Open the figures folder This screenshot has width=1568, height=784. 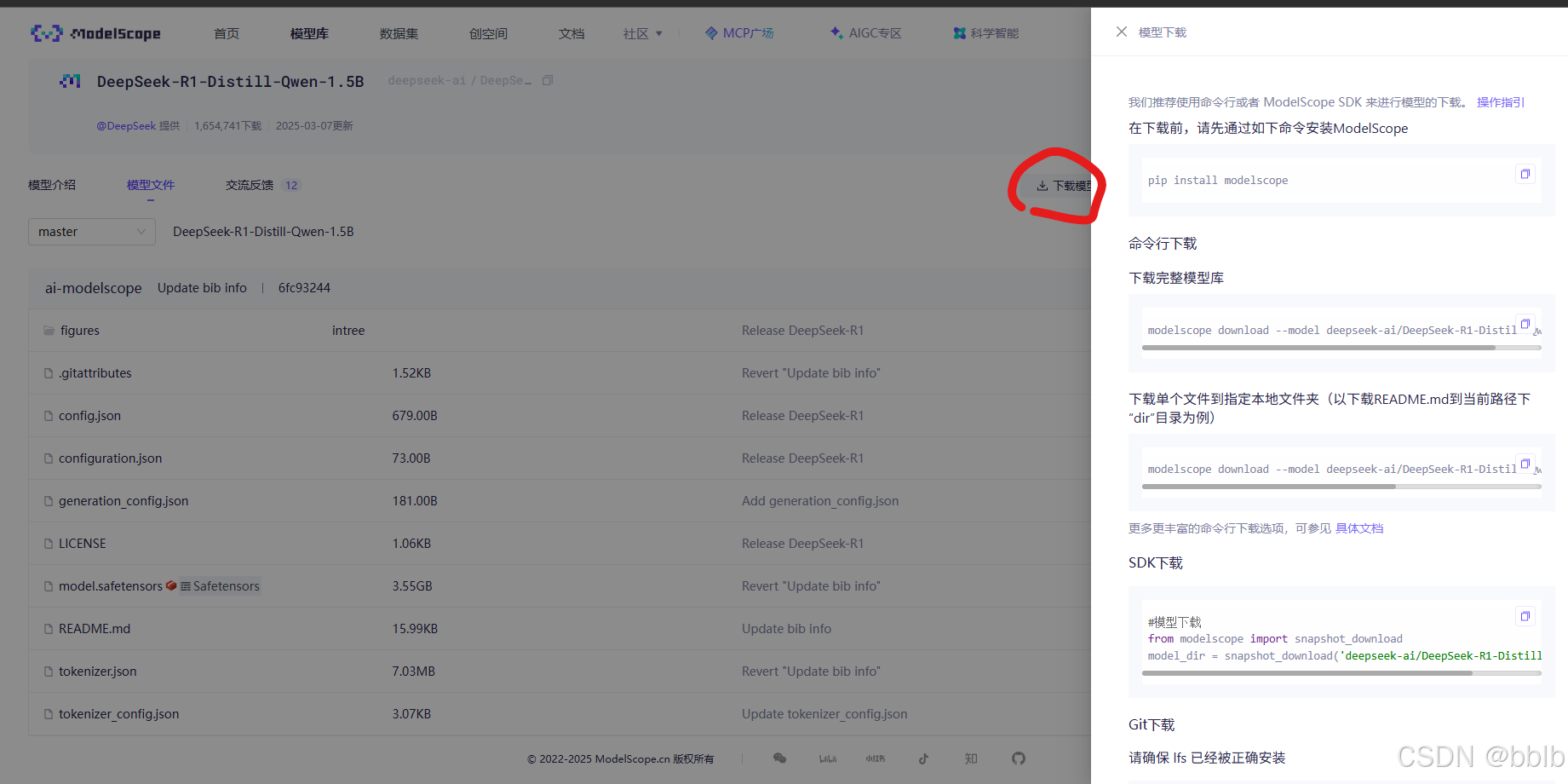(x=80, y=331)
